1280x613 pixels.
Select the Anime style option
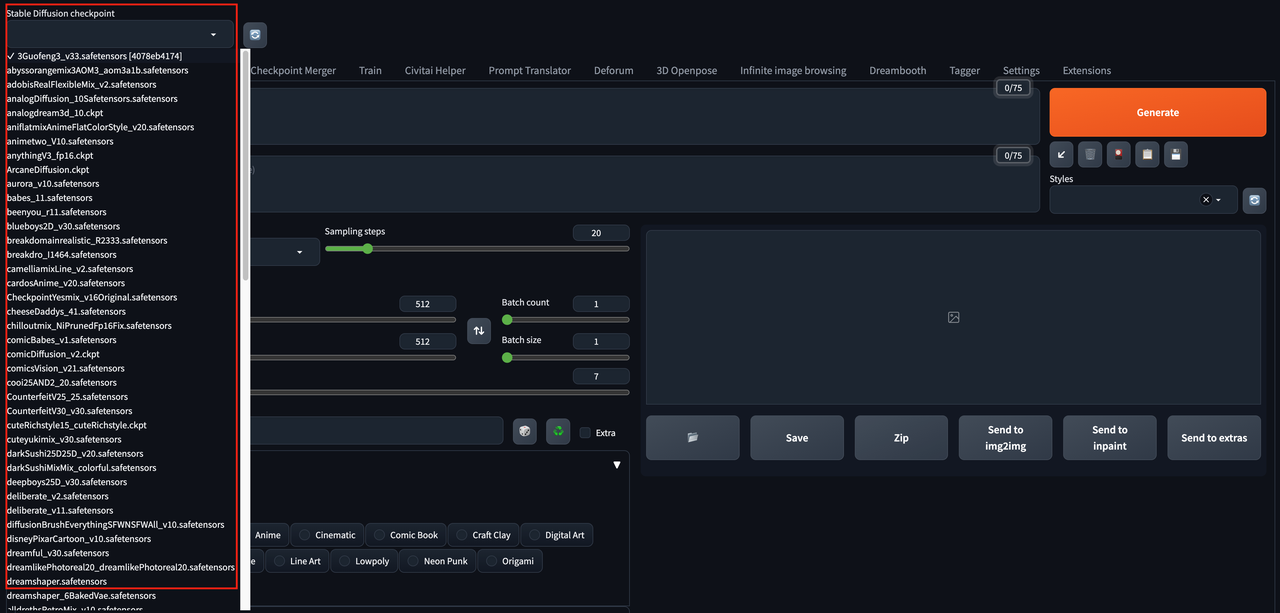pyautogui.click(x=268, y=535)
